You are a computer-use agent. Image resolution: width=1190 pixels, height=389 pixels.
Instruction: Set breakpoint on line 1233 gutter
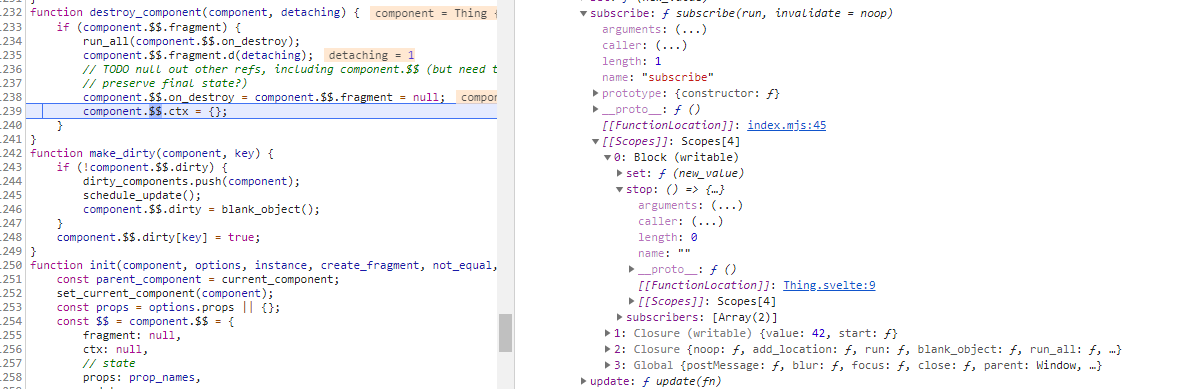12,27
